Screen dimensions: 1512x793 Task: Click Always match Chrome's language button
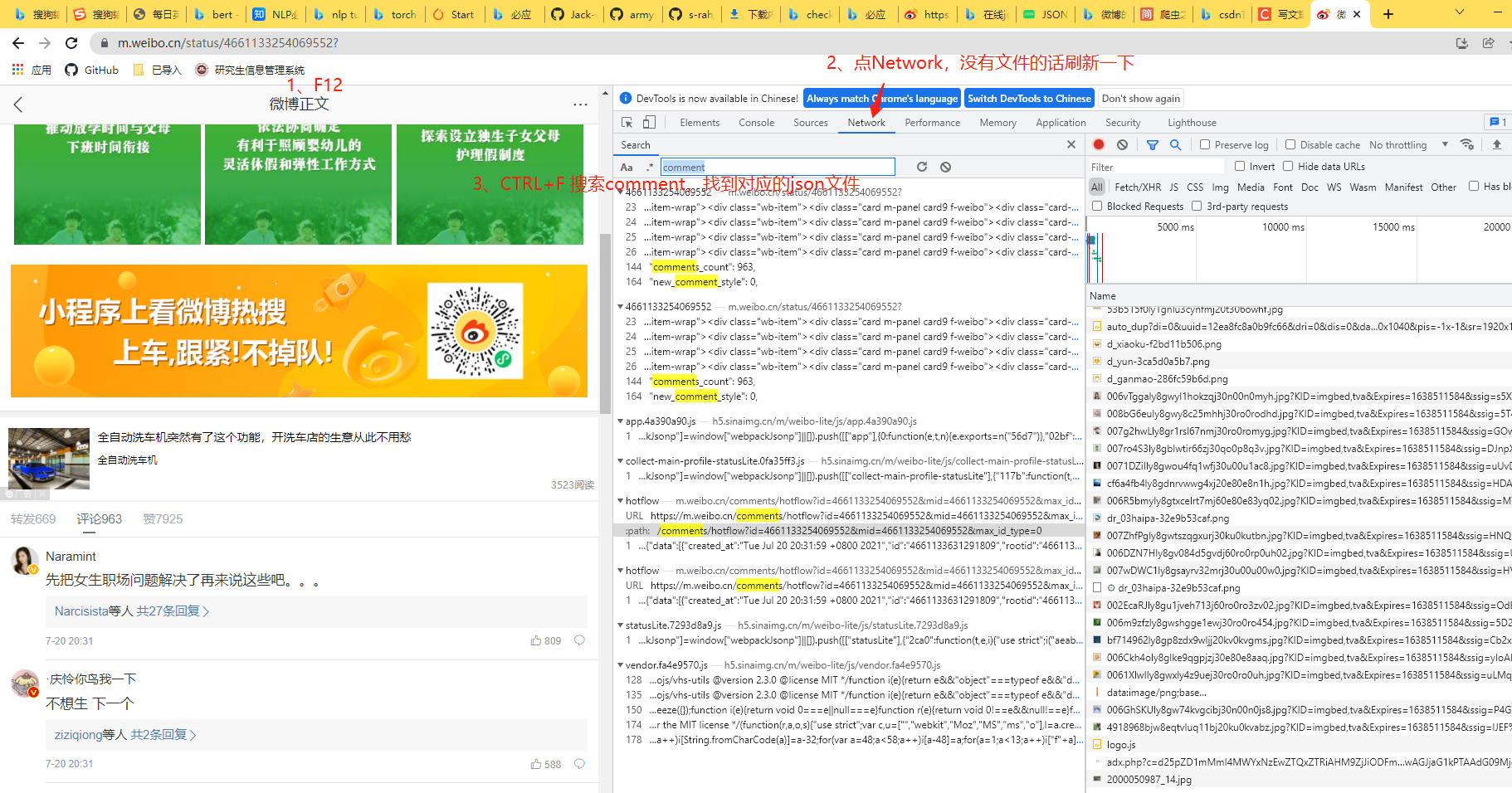(x=882, y=99)
